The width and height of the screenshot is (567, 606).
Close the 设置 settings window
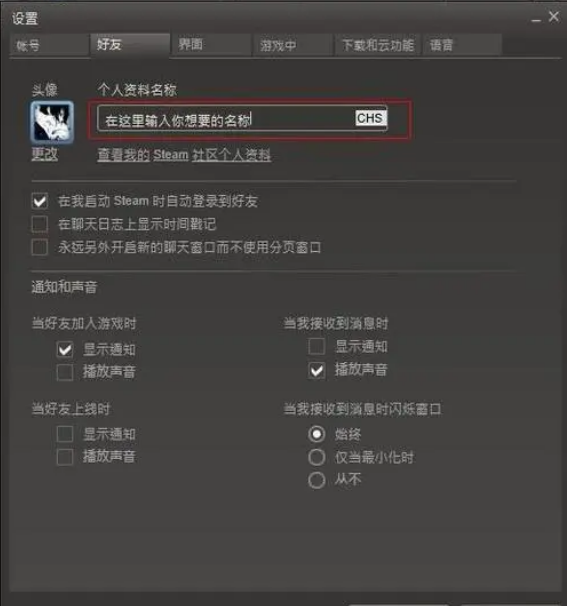coord(553,17)
